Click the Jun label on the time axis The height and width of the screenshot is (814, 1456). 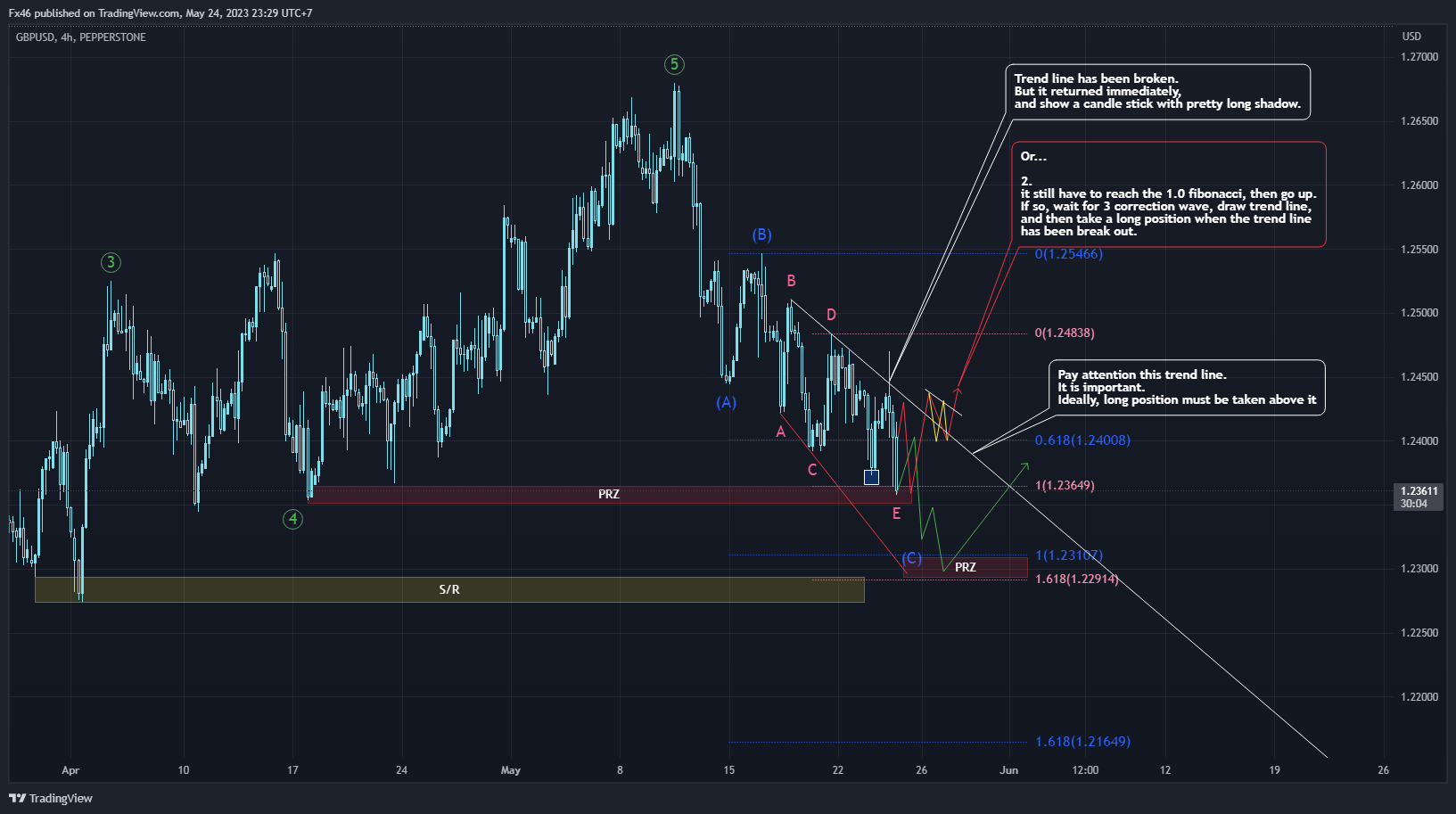[1009, 770]
